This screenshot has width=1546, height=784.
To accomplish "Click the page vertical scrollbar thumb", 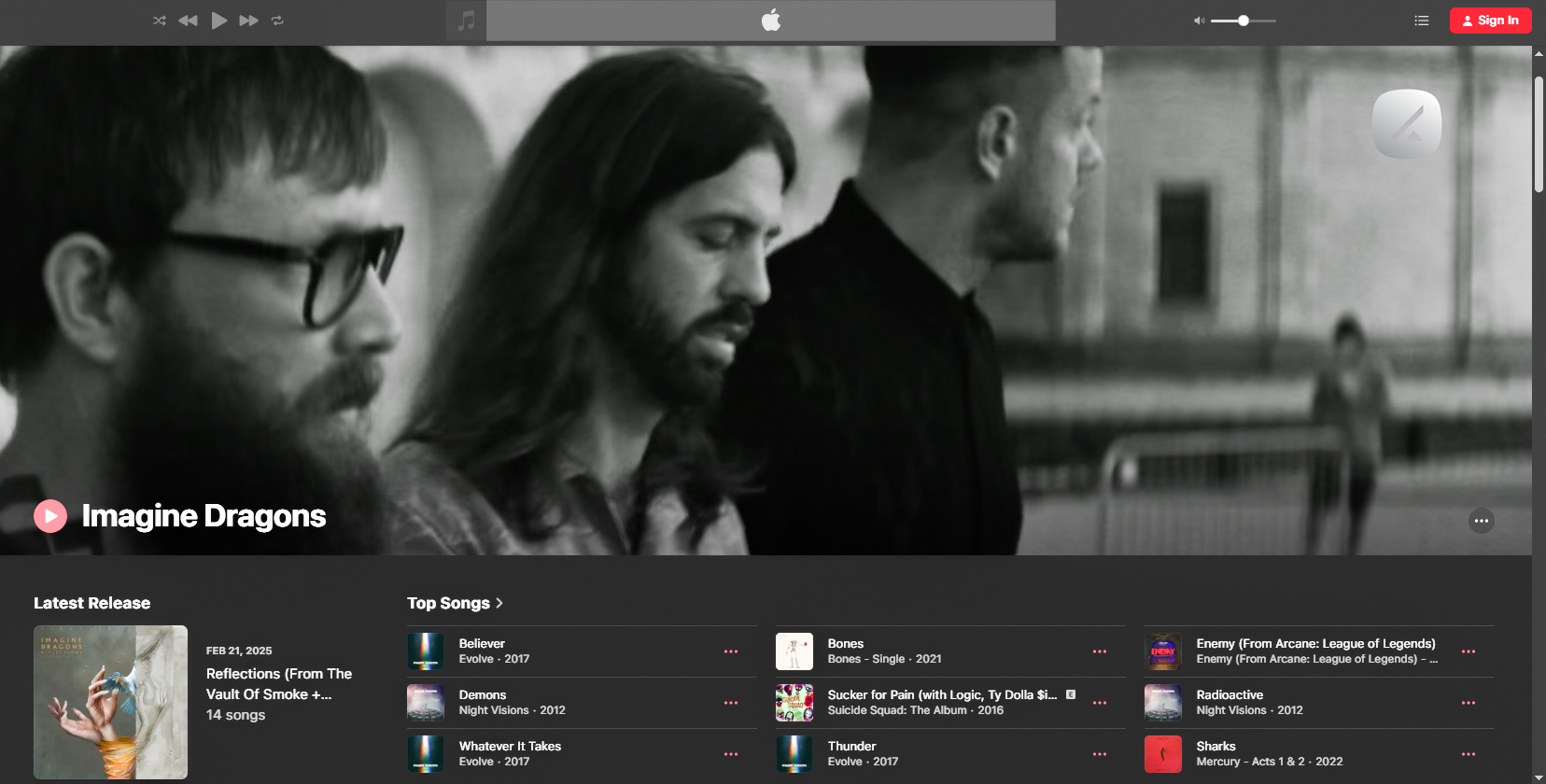I will point(1539,134).
